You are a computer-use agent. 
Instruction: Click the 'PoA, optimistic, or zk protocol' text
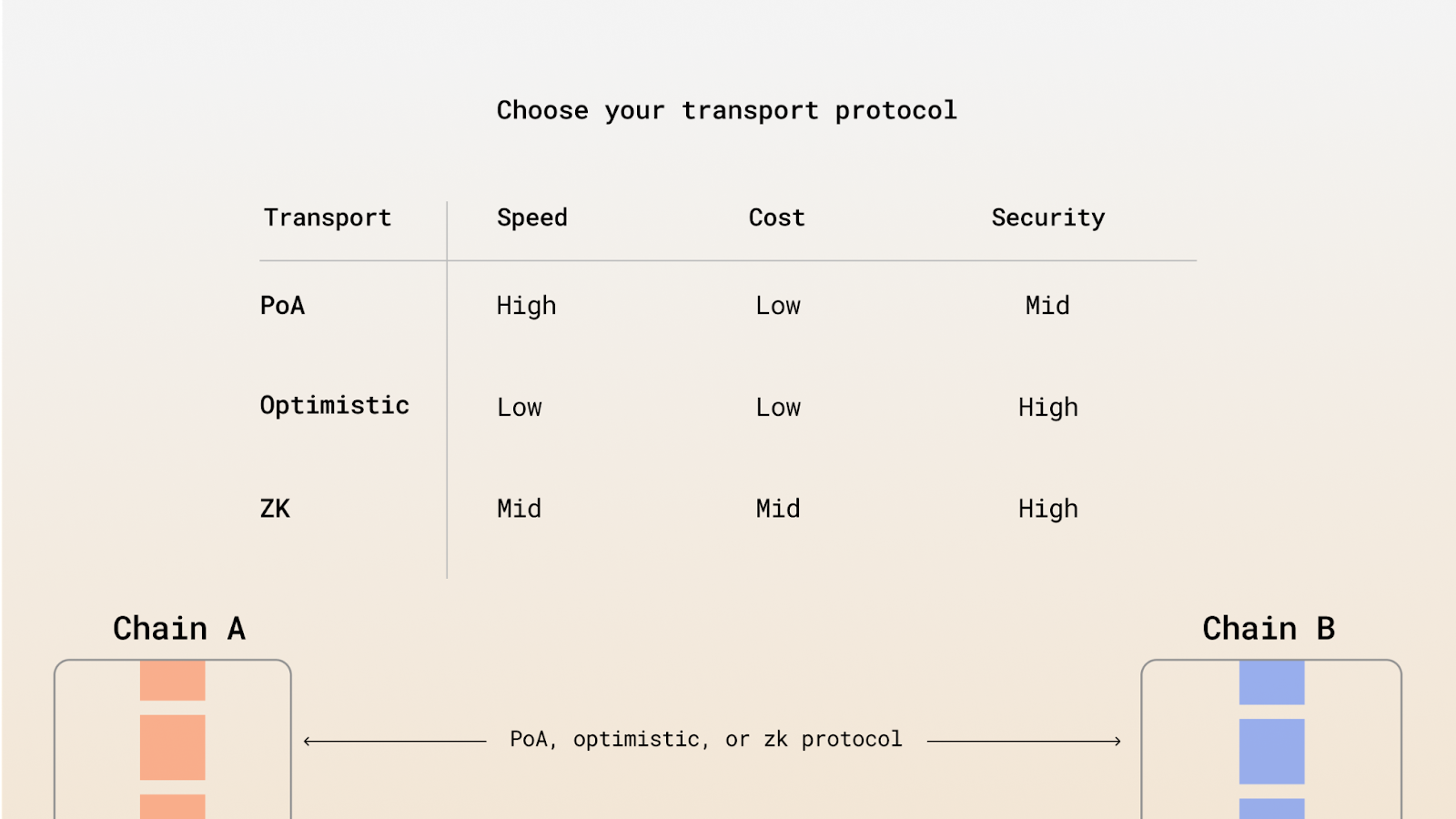pos(705,739)
